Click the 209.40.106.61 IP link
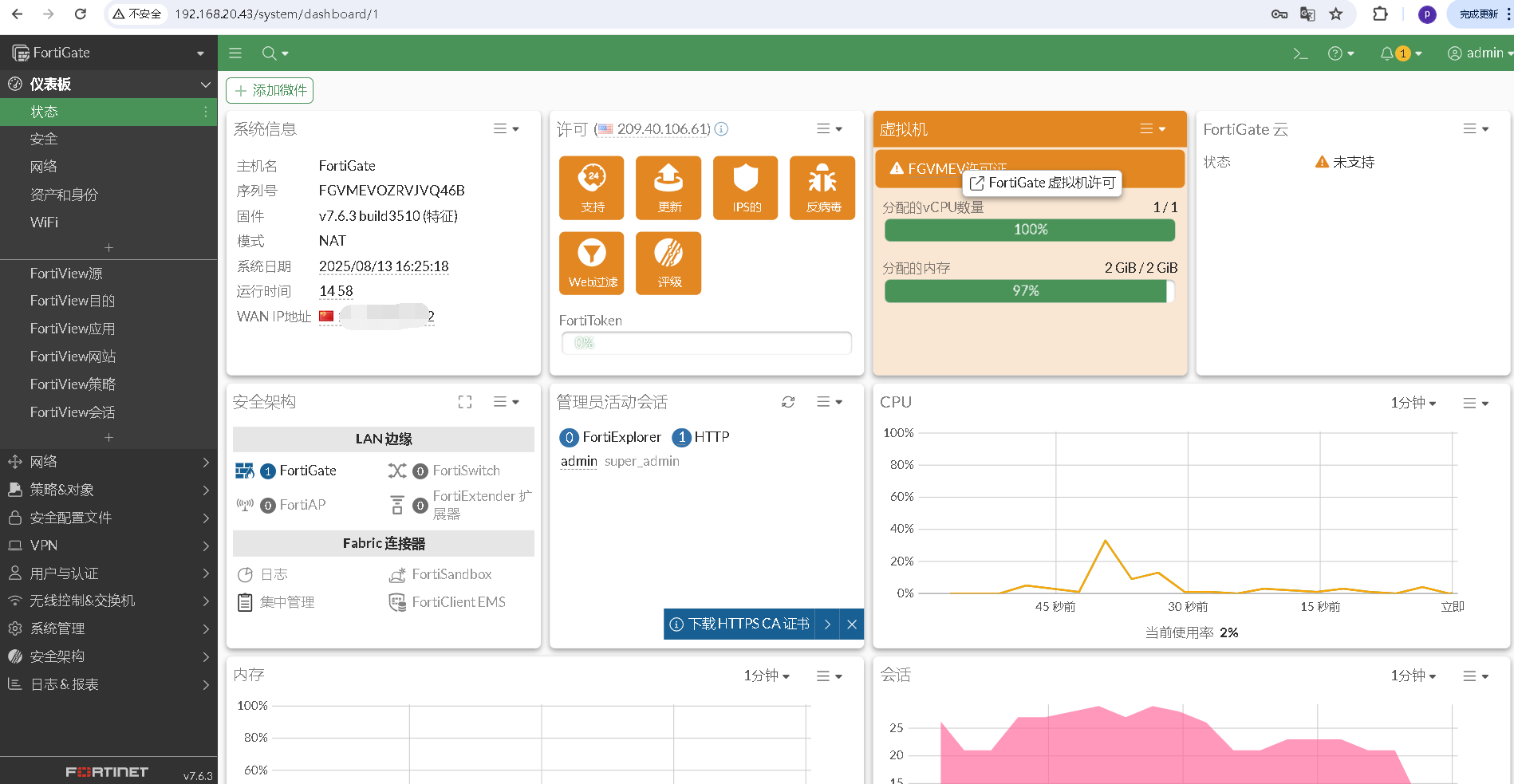Viewport: 1514px width, 784px height. (x=663, y=129)
